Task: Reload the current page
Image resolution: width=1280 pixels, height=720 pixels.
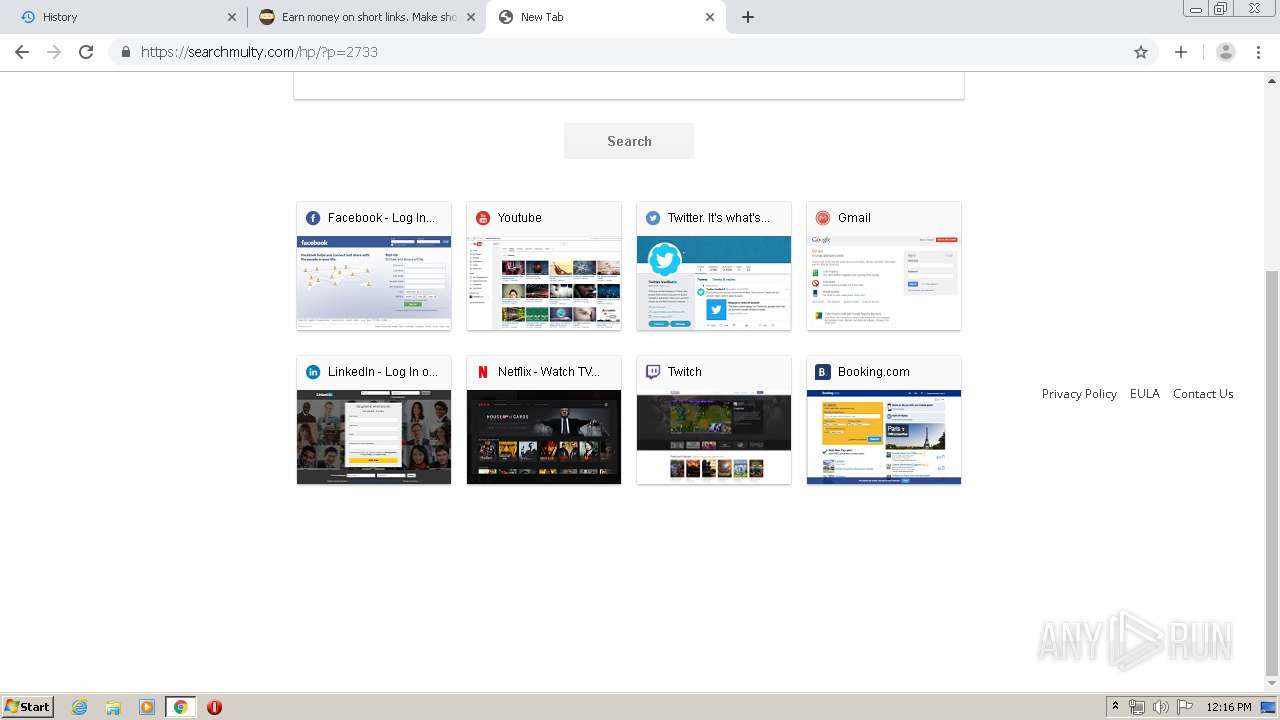Action: click(x=86, y=52)
